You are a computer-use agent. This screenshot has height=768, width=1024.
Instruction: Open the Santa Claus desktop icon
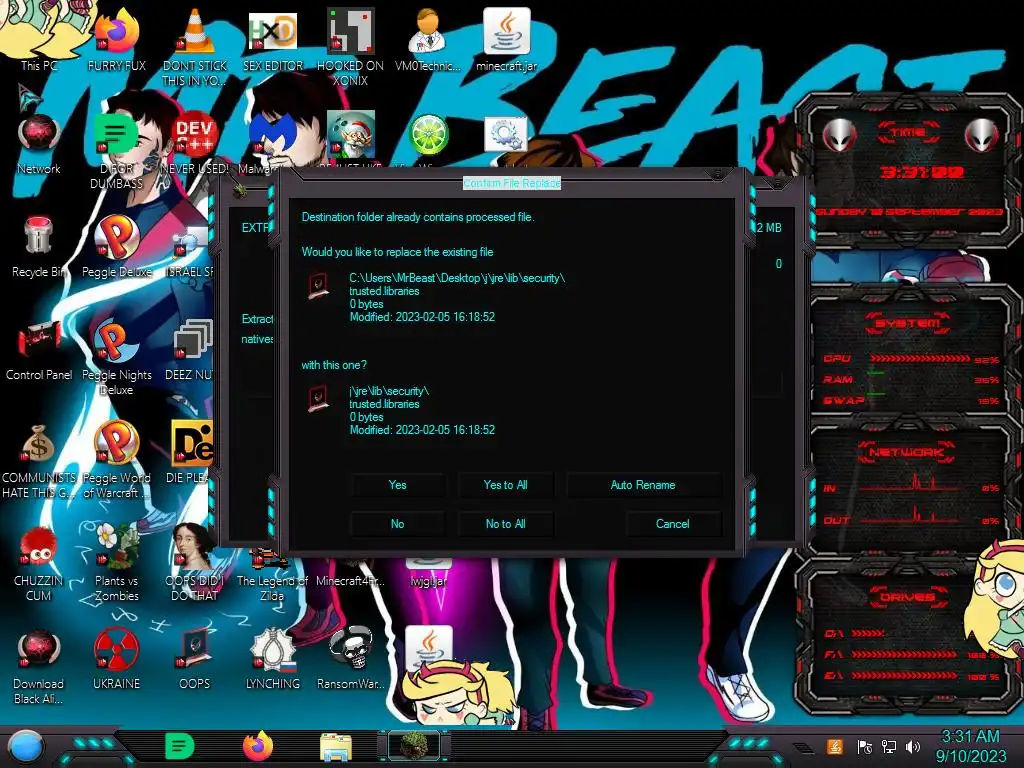coord(351,134)
